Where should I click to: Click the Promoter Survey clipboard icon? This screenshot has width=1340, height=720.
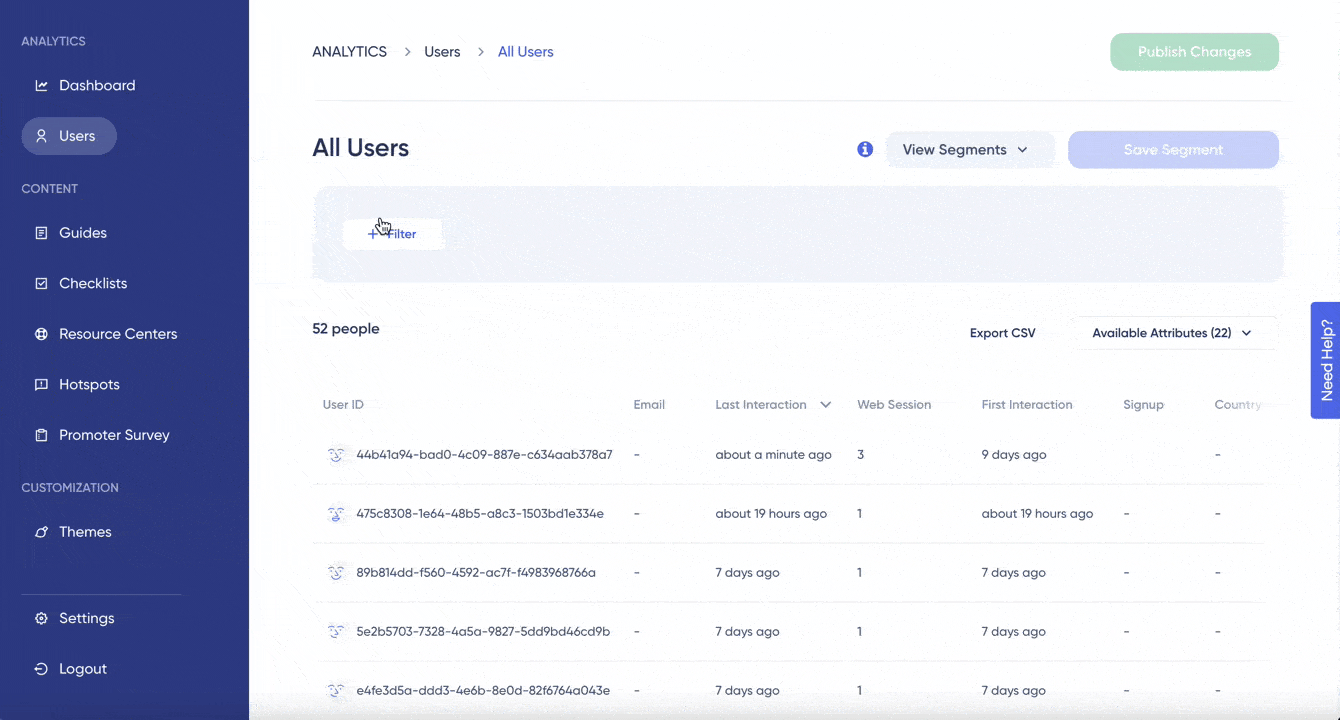tap(41, 436)
